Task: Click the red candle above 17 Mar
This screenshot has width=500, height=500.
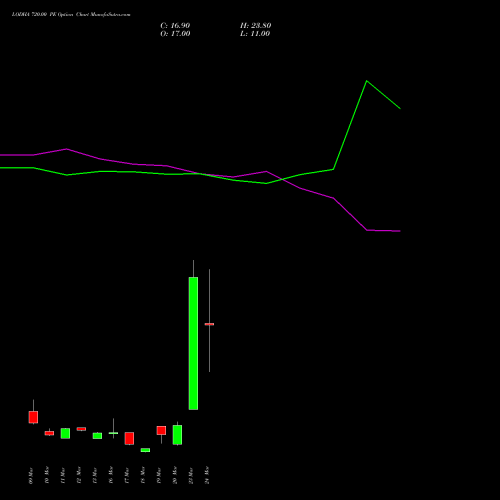Action: coord(129,438)
